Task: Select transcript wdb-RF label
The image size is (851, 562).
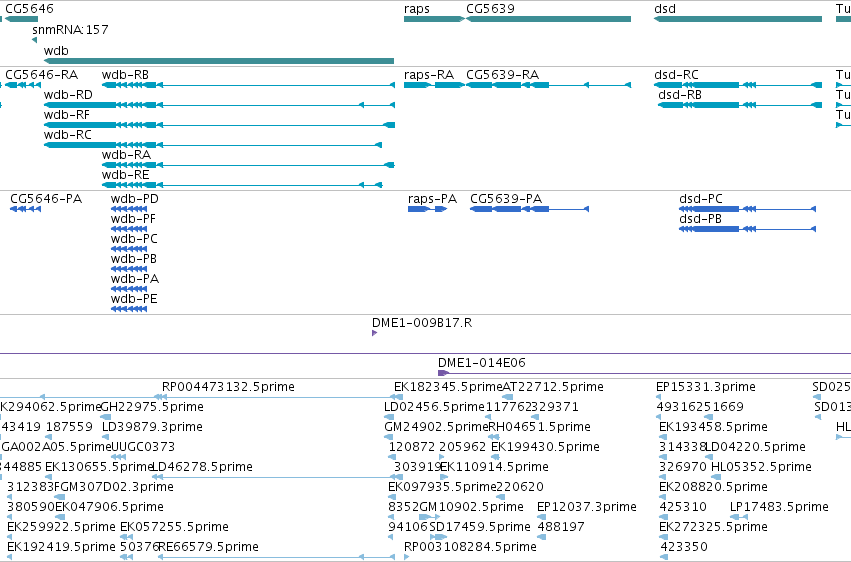Action: click(x=67, y=115)
